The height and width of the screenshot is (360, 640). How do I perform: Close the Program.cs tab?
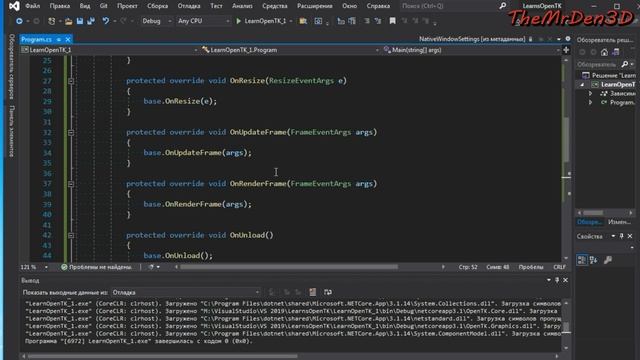(x=68, y=39)
